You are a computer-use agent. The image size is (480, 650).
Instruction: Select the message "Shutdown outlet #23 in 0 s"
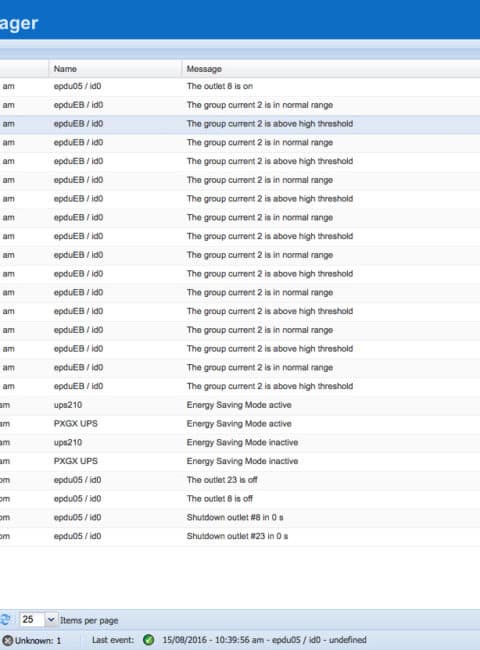(x=238, y=536)
